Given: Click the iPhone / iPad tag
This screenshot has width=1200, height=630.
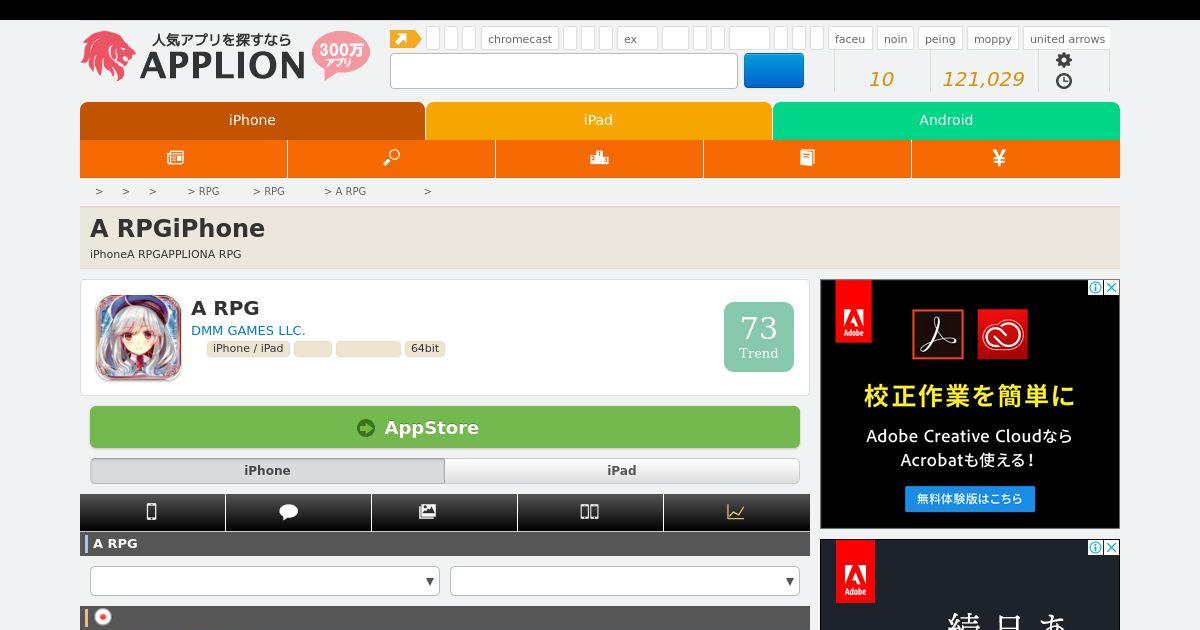Looking at the screenshot, I should (248, 349).
